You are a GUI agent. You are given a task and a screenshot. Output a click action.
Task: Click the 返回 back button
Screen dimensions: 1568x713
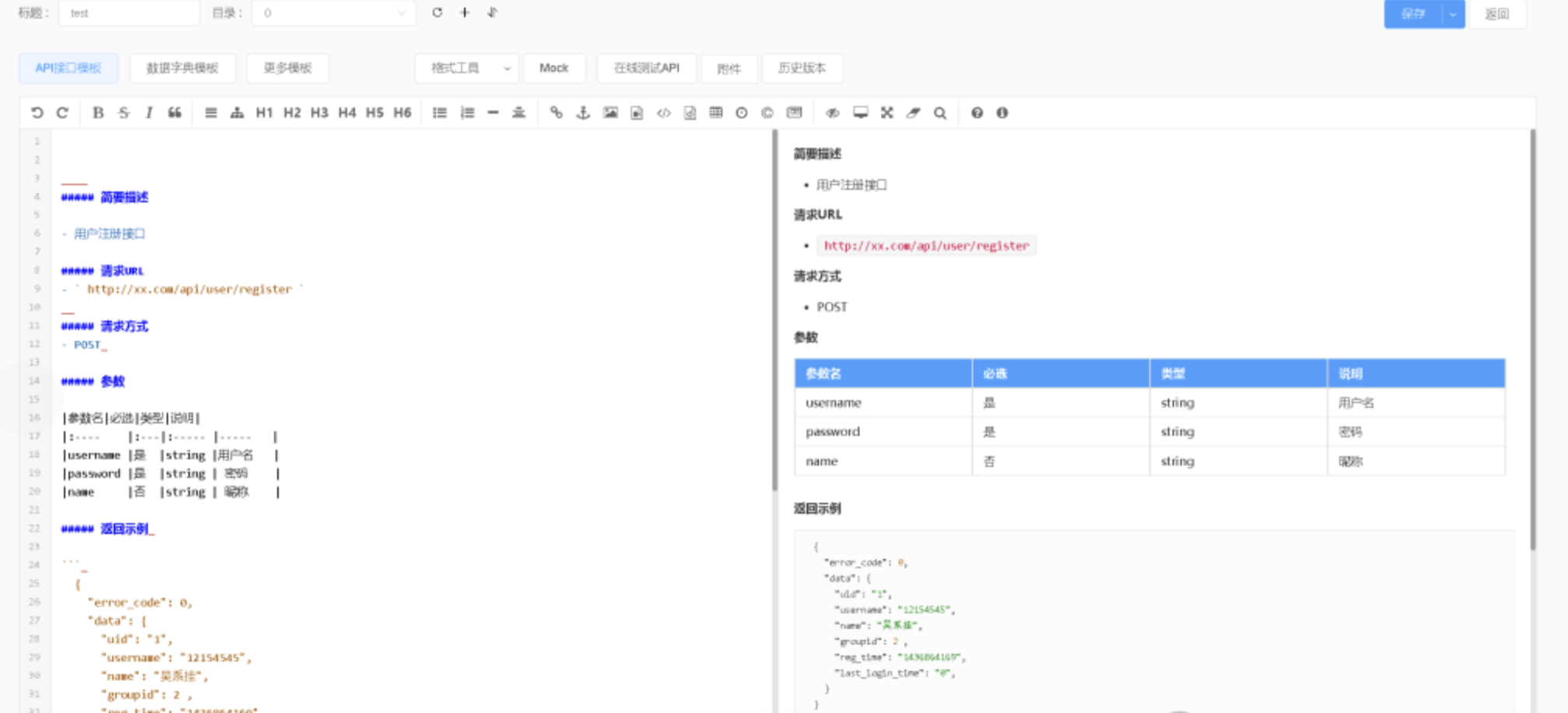pyautogui.click(x=1497, y=14)
